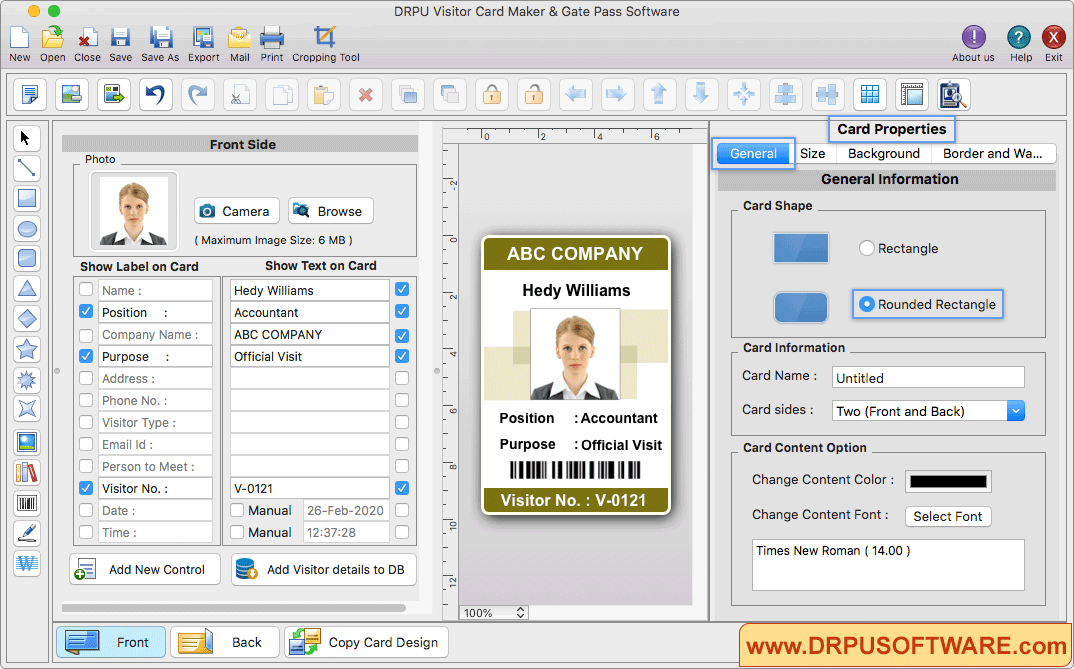1074x669 pixels.
Task: Enable the Company Name label checkbox
Action: click(86, 335)
